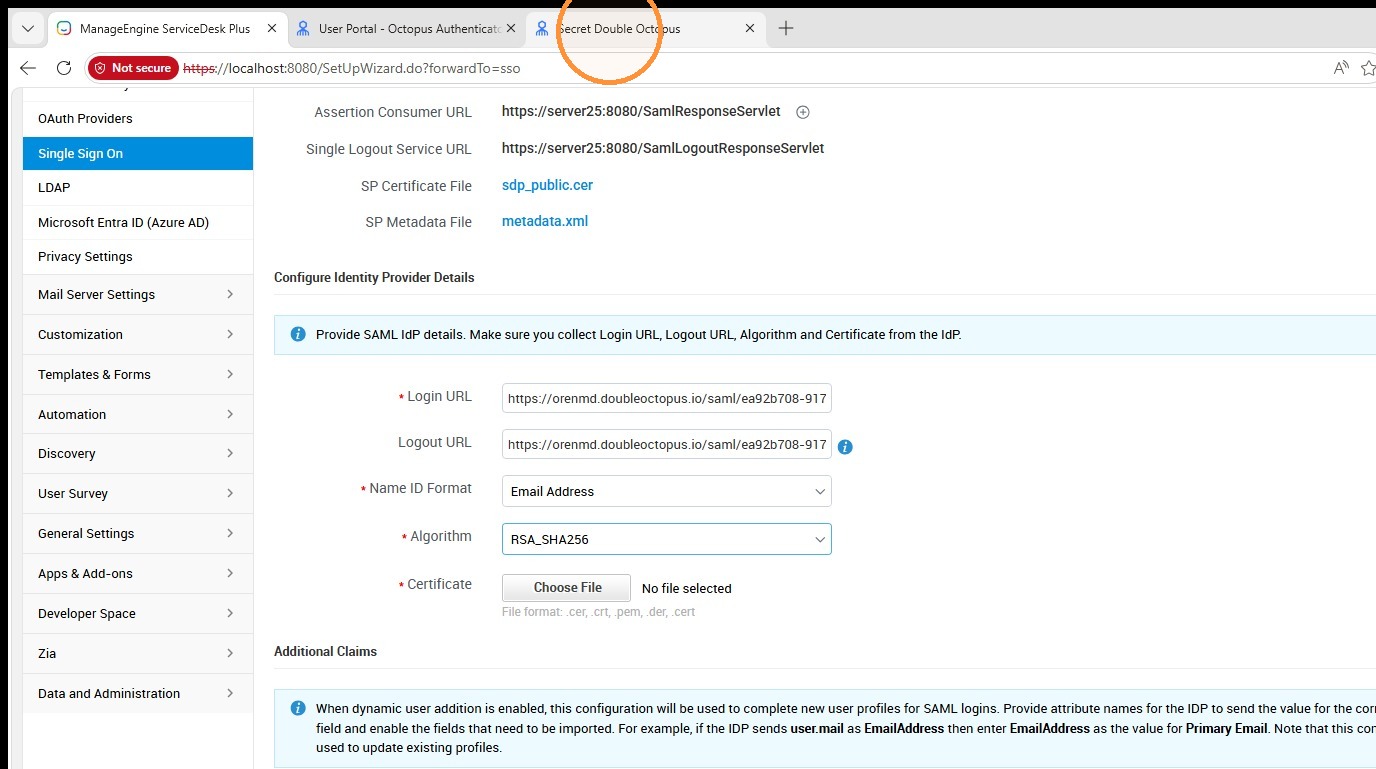The height and width of the screenshot is (769, 1376).
Task: Open Privacy Settings in sidebar
Action: click(138, 257)
